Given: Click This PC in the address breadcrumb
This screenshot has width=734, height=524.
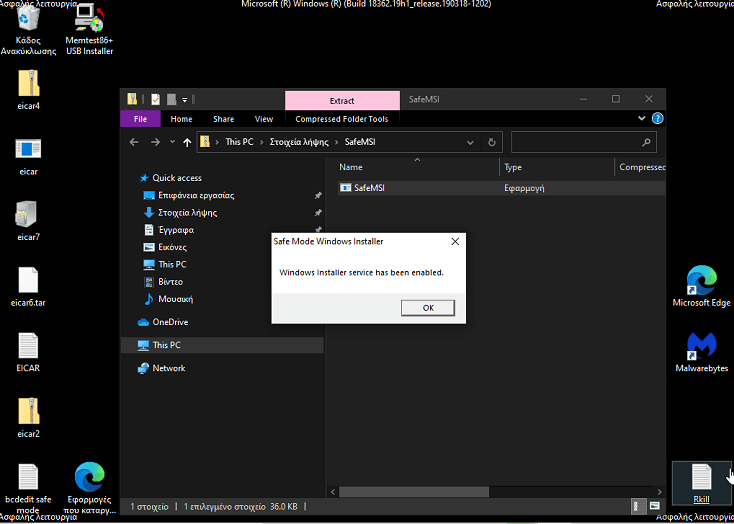Looking at the screenshot, I should (x=239, y=142).
